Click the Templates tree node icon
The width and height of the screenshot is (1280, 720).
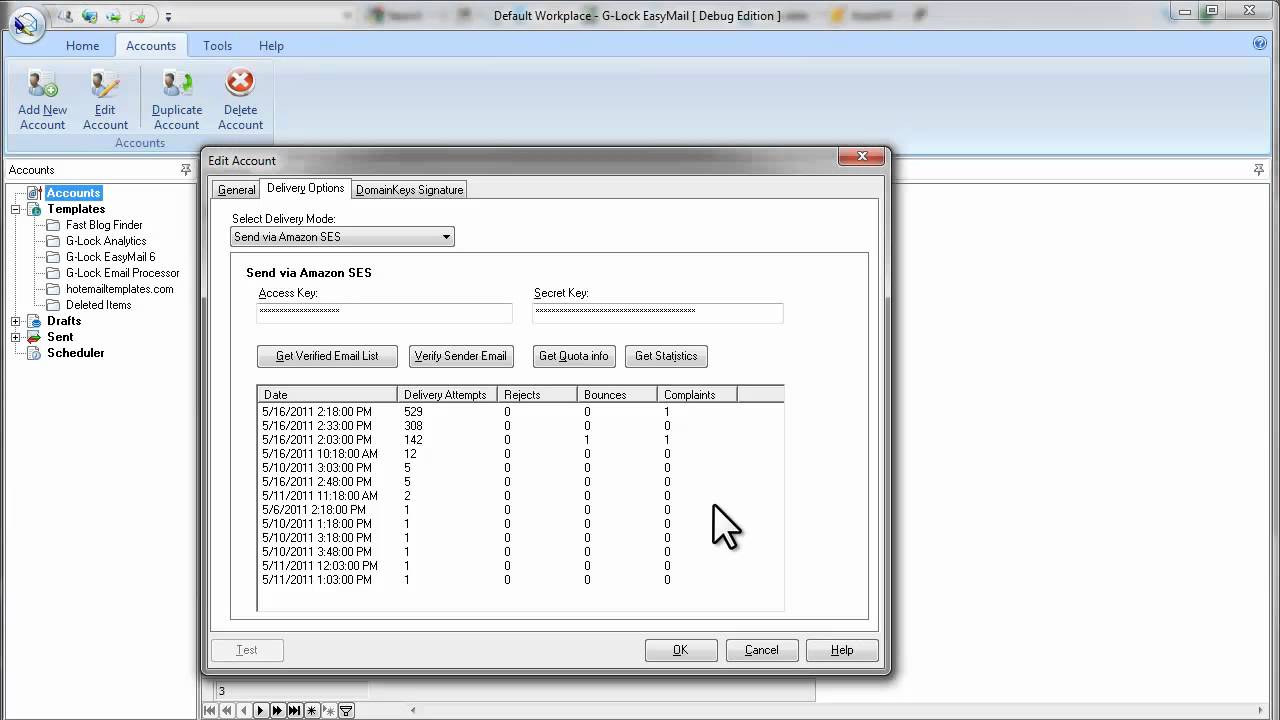click(x=34, y=209)
